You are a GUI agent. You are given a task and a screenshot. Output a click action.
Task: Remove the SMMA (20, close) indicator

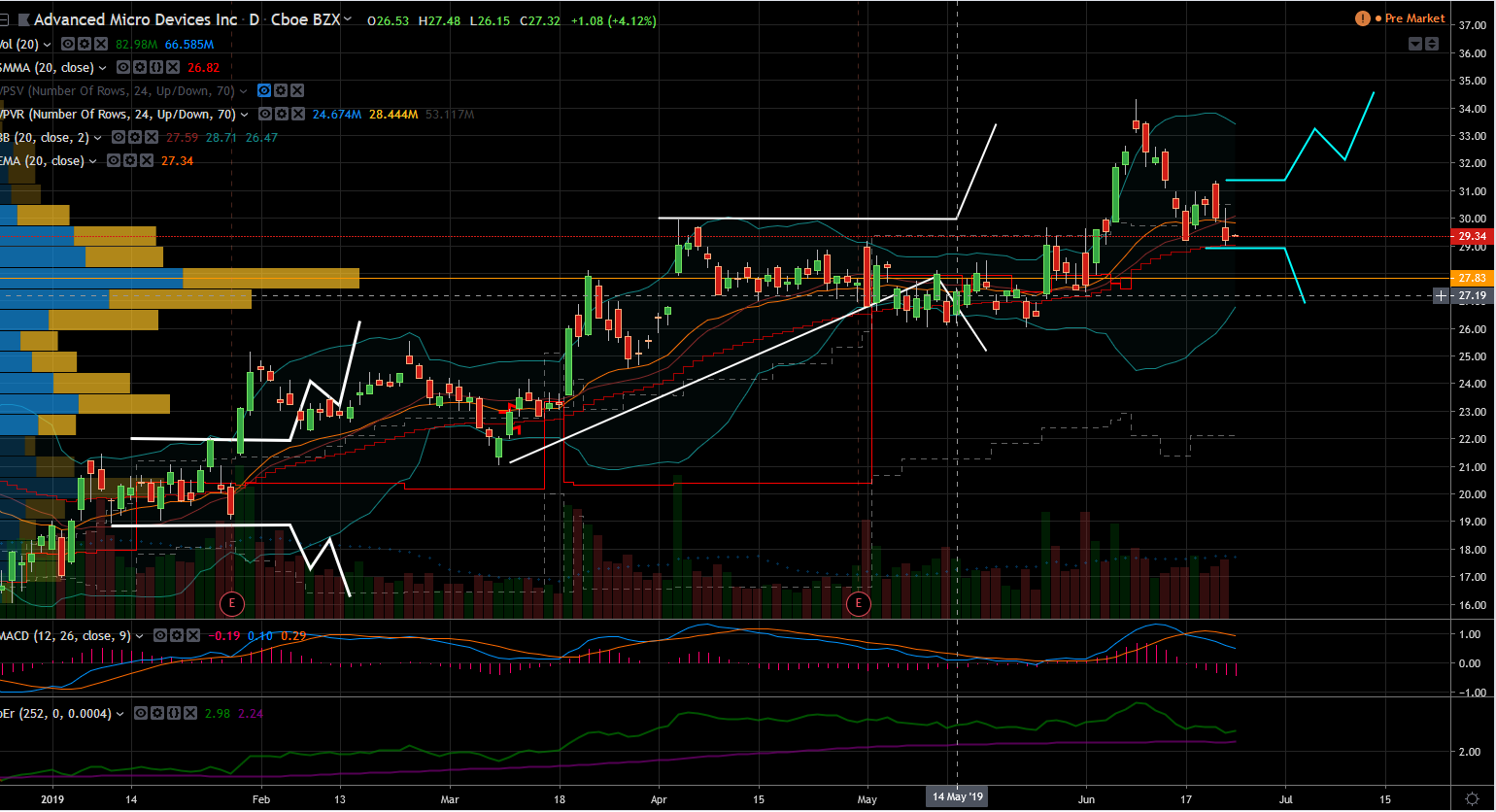tap(173, 67)
